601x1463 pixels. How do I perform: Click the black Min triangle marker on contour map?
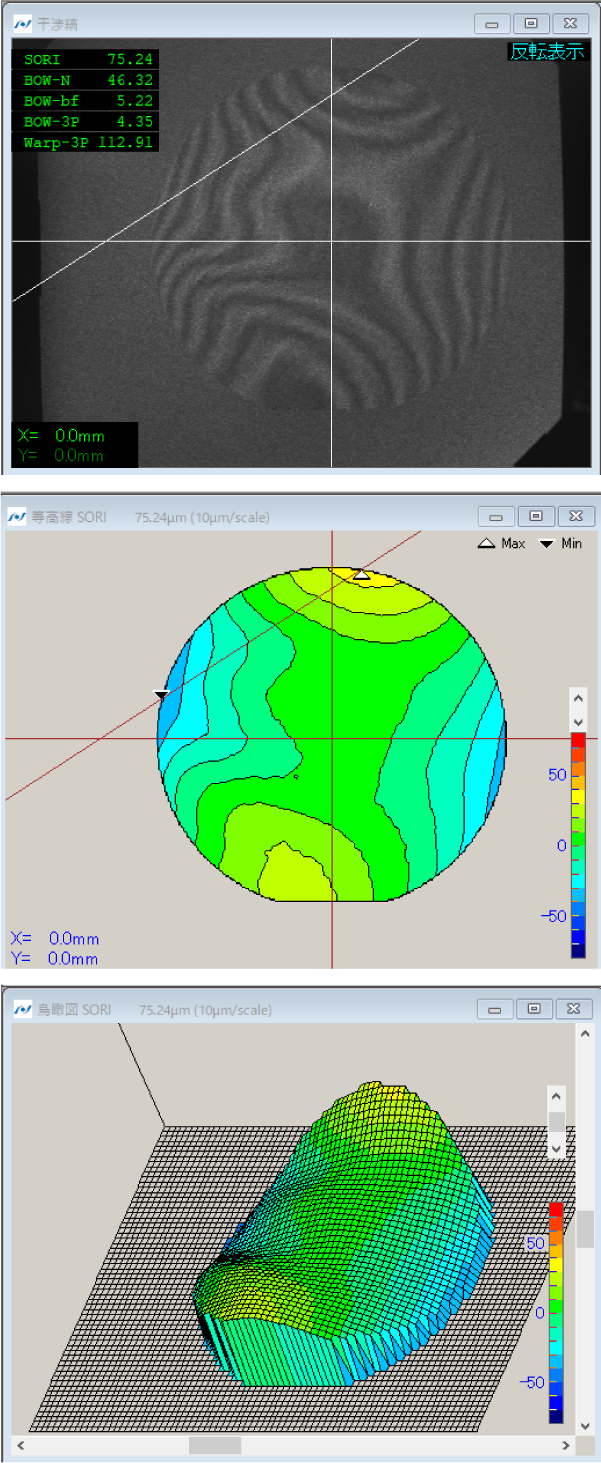[x=161, y=694]
